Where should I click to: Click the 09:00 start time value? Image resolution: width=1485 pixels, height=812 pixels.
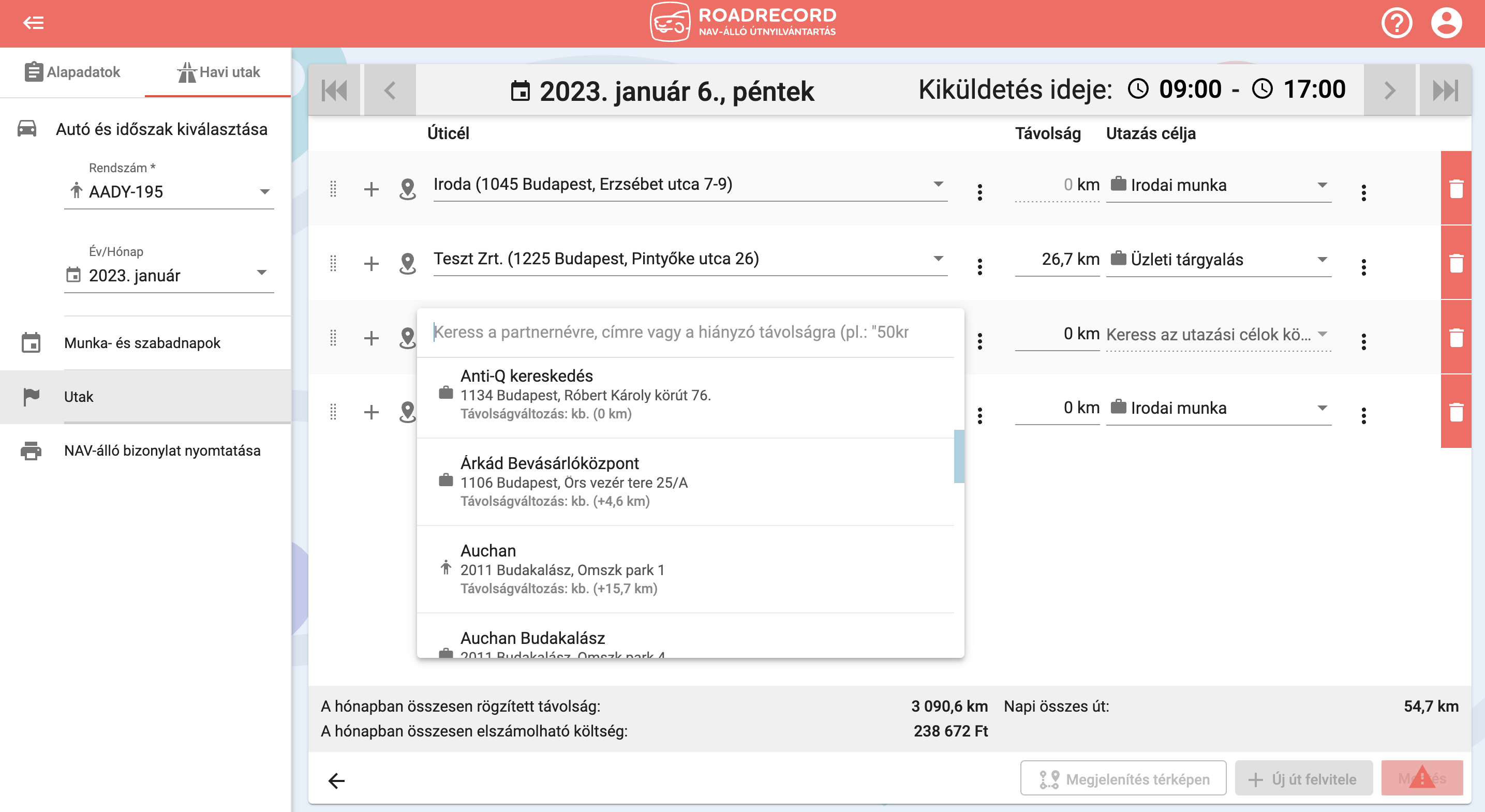click(x=1190, y=89)
